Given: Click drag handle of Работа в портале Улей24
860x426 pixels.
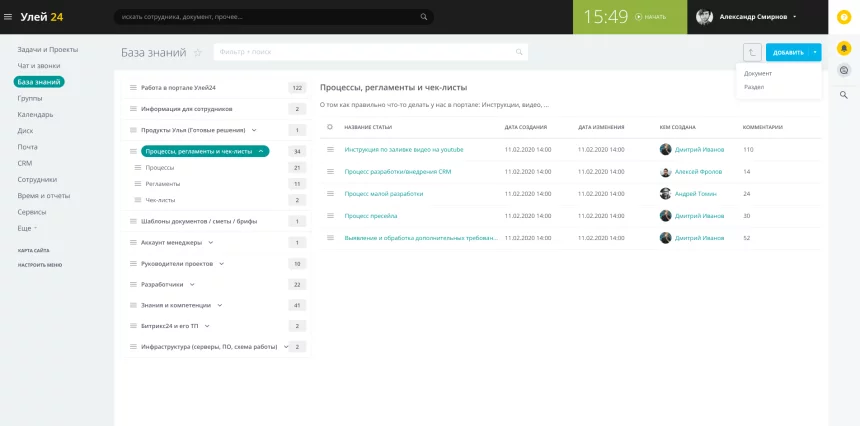Looking at the screenshot, I should click(x=133, y=88).
